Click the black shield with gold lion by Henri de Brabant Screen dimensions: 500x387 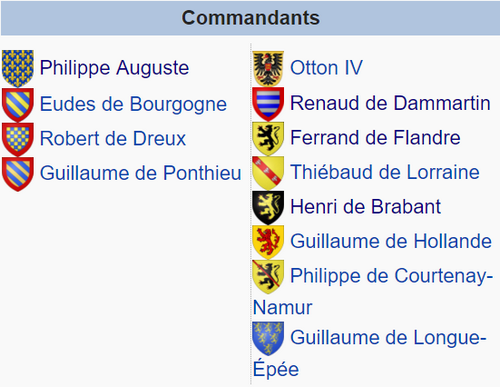click(x=268, y=208)
